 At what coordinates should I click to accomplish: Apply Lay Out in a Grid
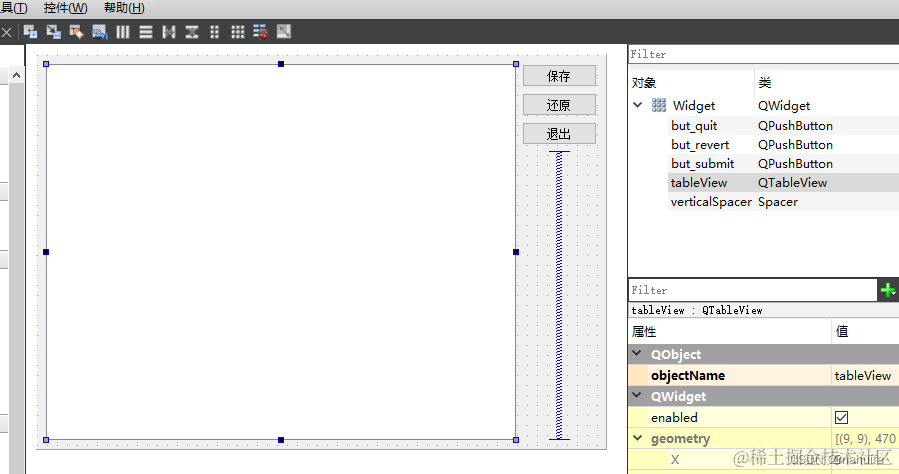point(237,32)
